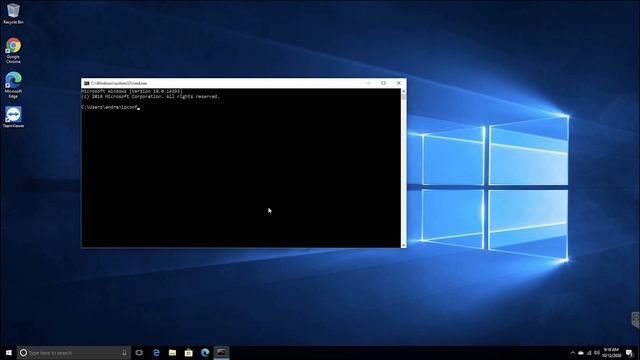
Task: Open the taskbar clock and date
Action: [611, 353]
